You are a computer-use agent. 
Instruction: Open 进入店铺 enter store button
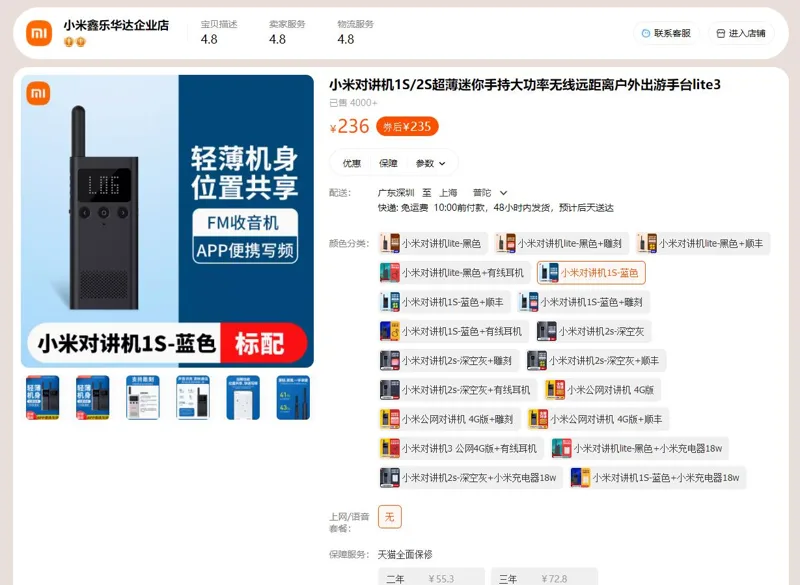pos(741,33)
